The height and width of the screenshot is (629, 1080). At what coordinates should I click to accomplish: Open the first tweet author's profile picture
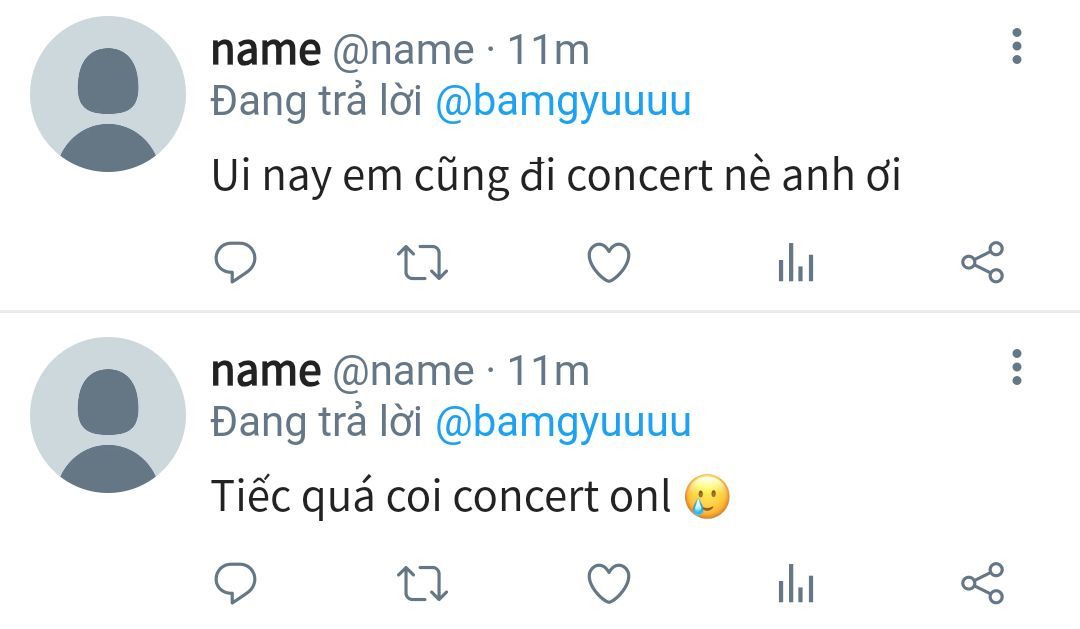pos(108,94)
